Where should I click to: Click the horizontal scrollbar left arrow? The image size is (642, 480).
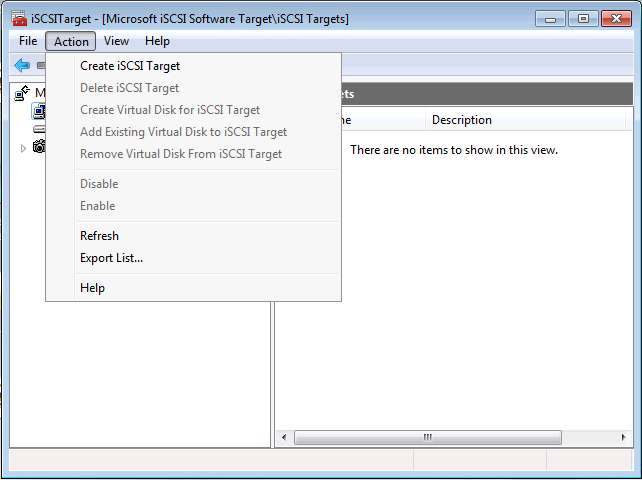(x=284, y=437)
